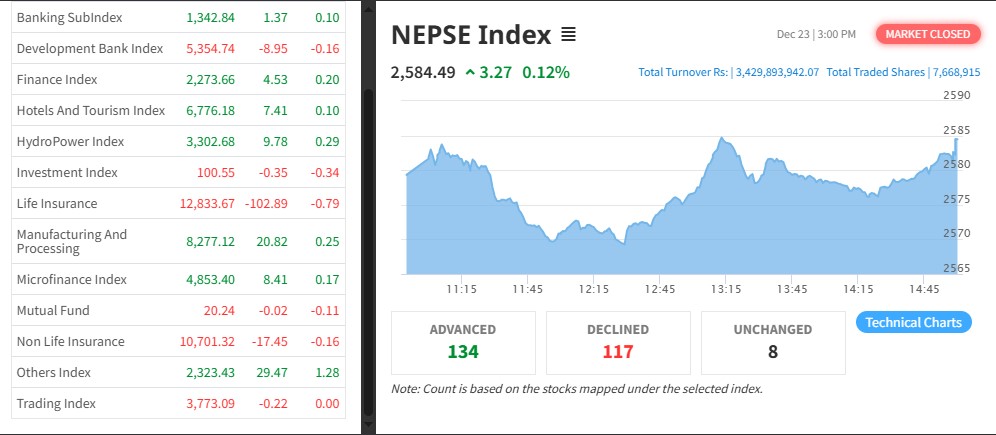Open Technical Charts
The image size is (996, 435).
913,322
